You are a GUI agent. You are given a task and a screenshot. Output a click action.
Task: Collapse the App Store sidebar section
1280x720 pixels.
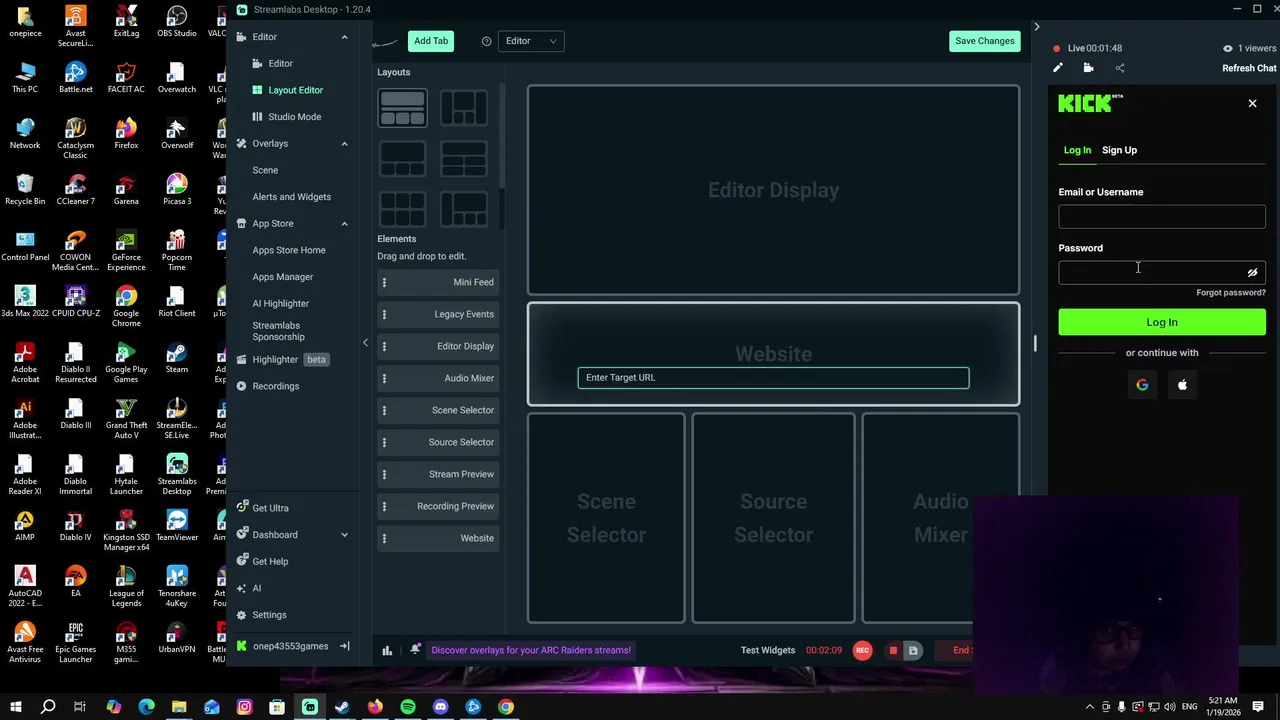[344, 224]
